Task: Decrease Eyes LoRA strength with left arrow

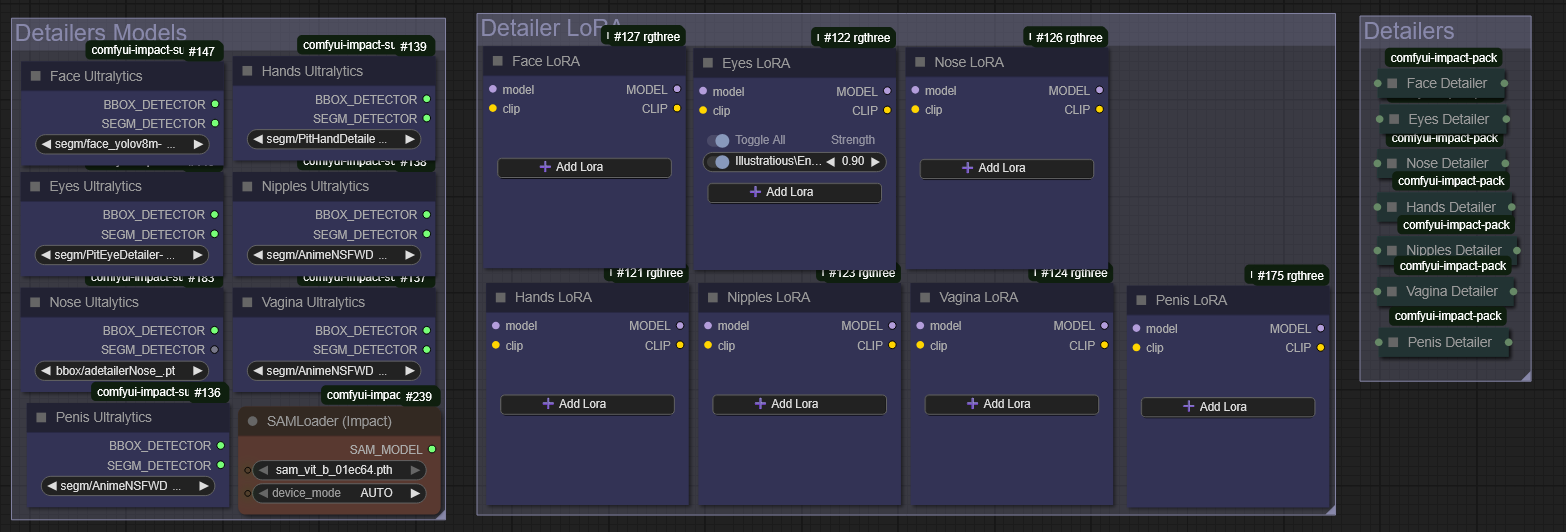Action: point(830,161)
